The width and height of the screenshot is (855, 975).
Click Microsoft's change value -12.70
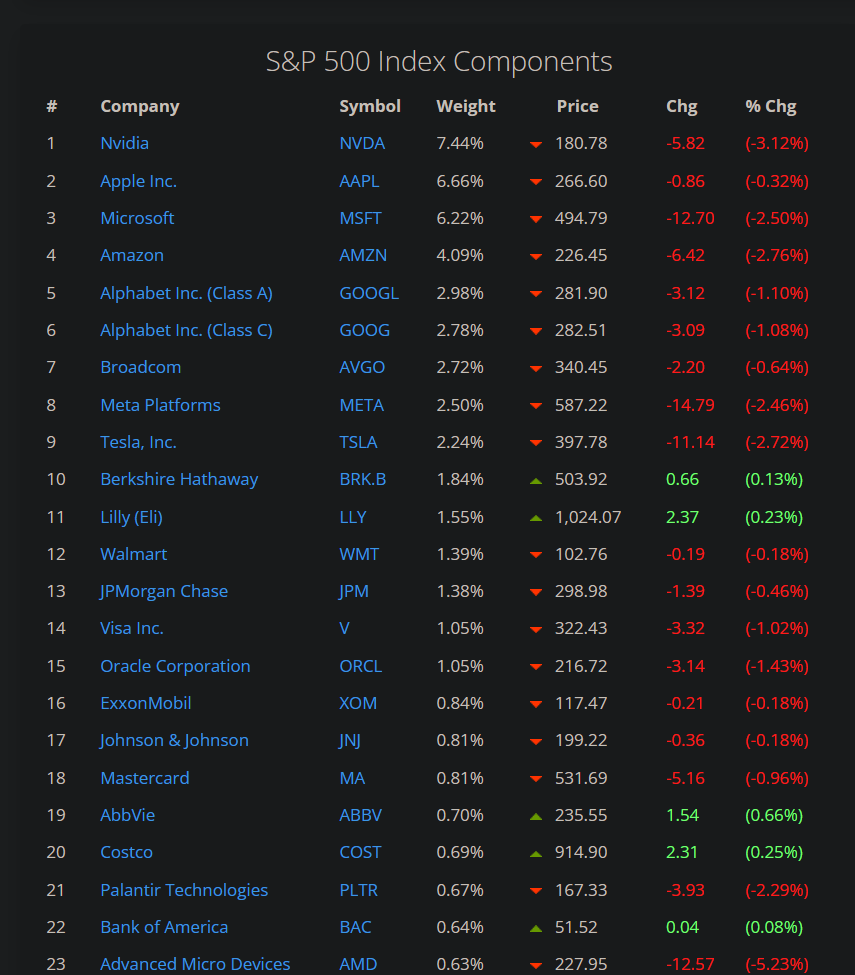click(690, 218)
